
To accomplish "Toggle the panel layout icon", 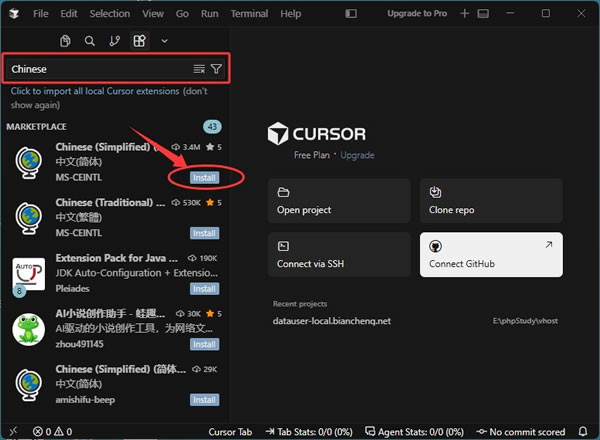I will click(x=483, y=14).
